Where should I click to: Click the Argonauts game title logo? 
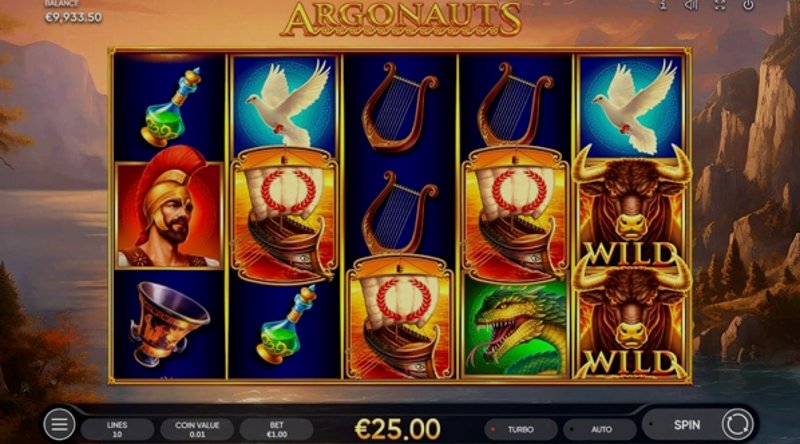[x=401, y=19]
